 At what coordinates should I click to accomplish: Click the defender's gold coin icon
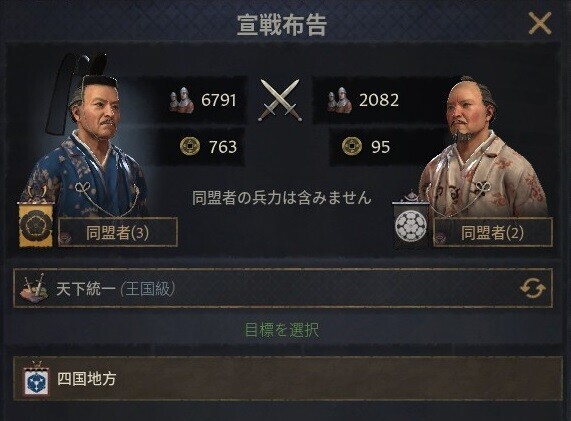coord(352,146)
